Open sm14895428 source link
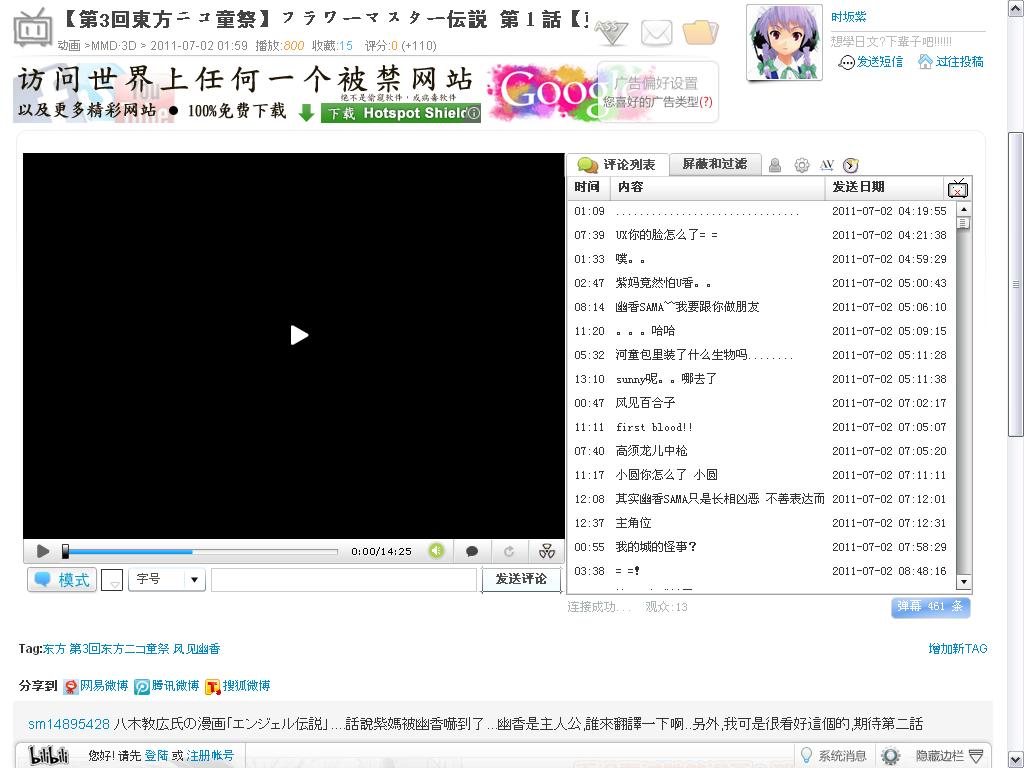This screenshot has width=1024, height=768. click(69, 724)
